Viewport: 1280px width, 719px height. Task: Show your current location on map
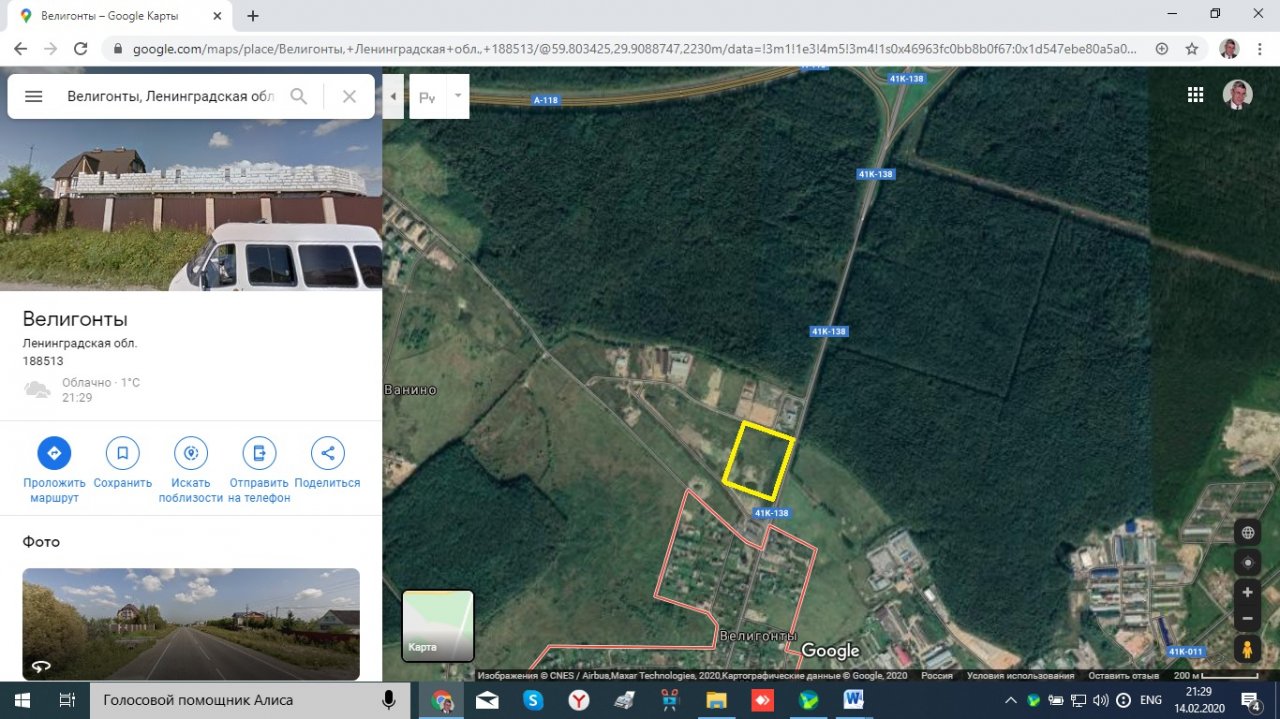click(1247, 562)
